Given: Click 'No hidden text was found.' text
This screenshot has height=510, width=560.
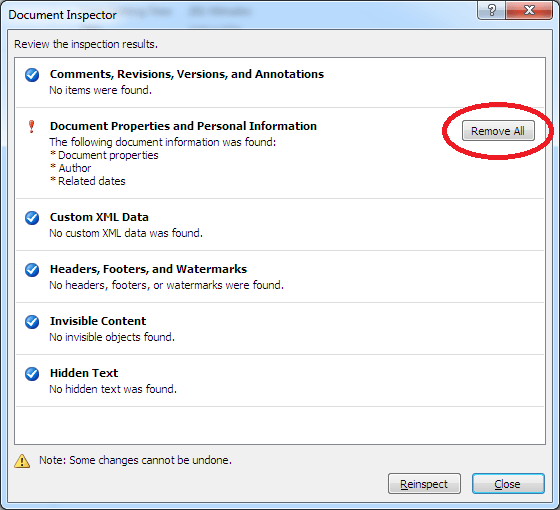Looking at the screenshot, I should tap(113, 389).
